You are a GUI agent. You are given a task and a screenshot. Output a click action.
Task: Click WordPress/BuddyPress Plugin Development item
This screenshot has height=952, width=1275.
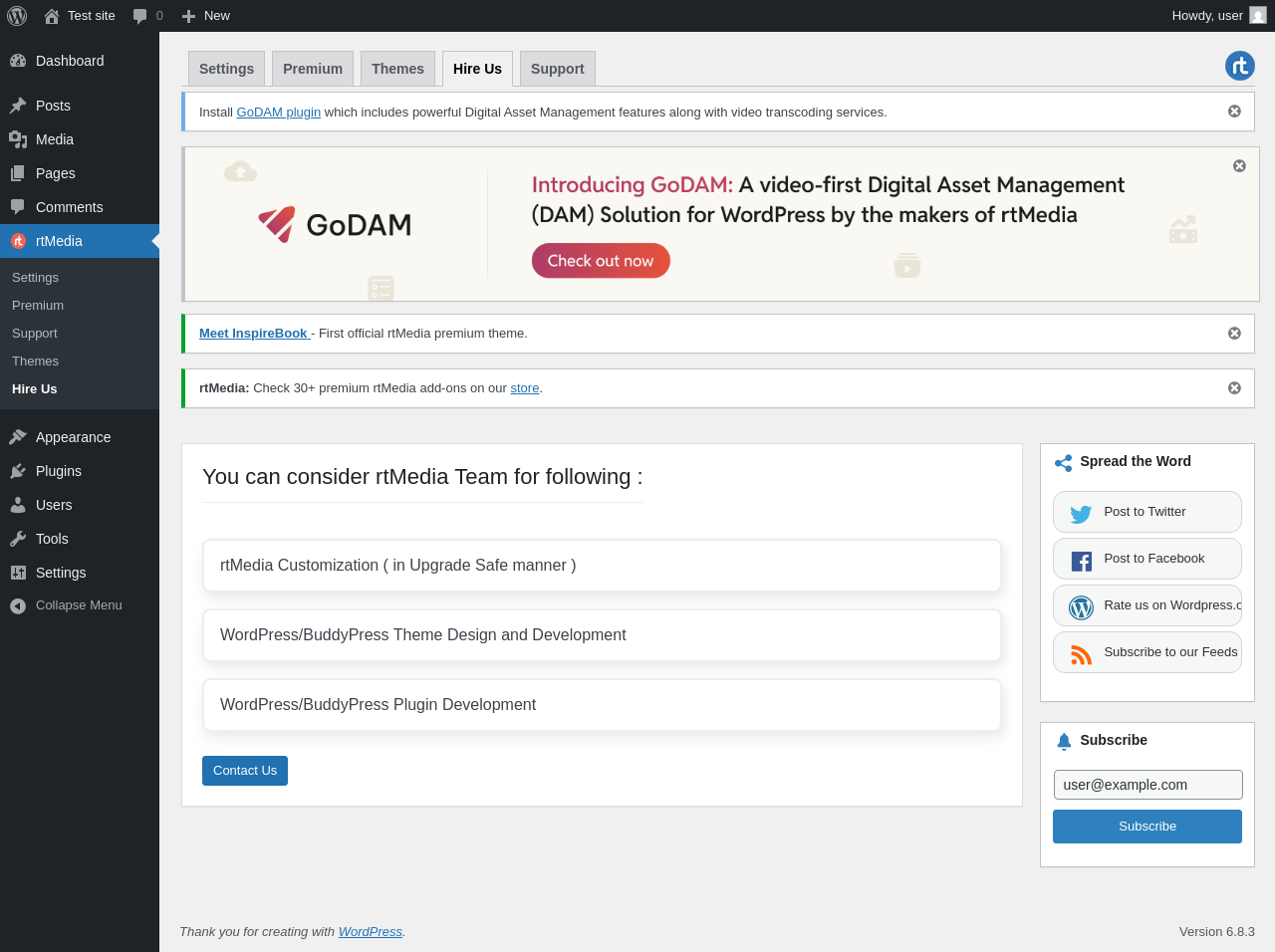[x=602, y=705]
